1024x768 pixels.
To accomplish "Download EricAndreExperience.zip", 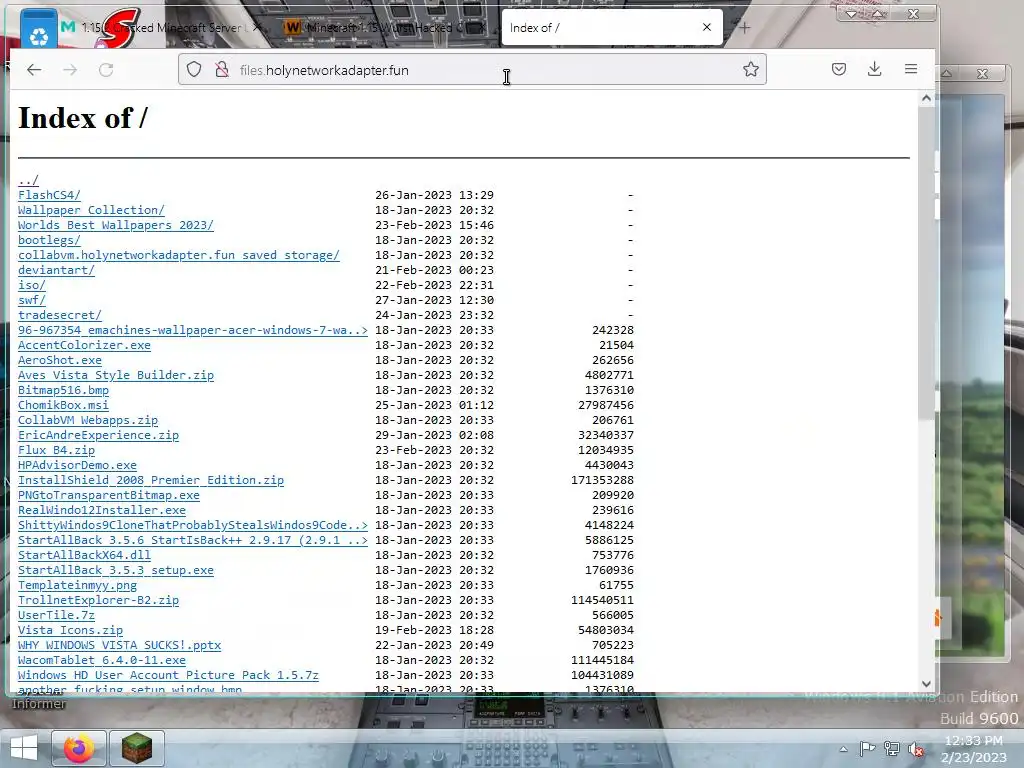I will tap(98, 436).
